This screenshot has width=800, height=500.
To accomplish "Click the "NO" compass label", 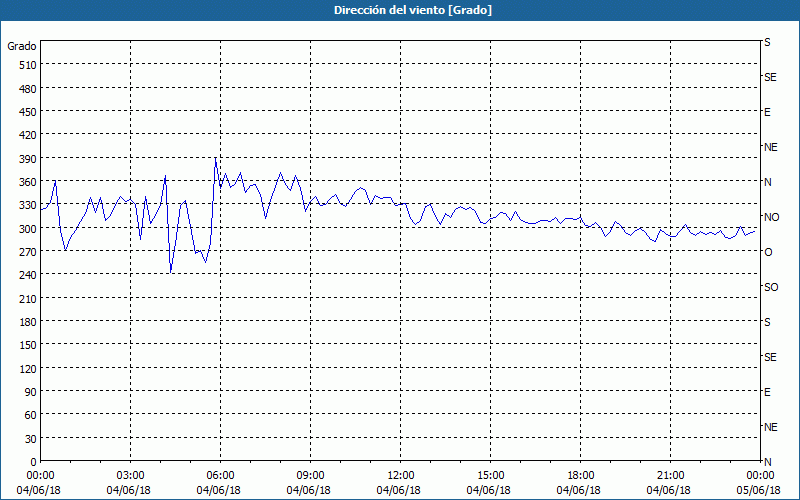I will 771,217.
